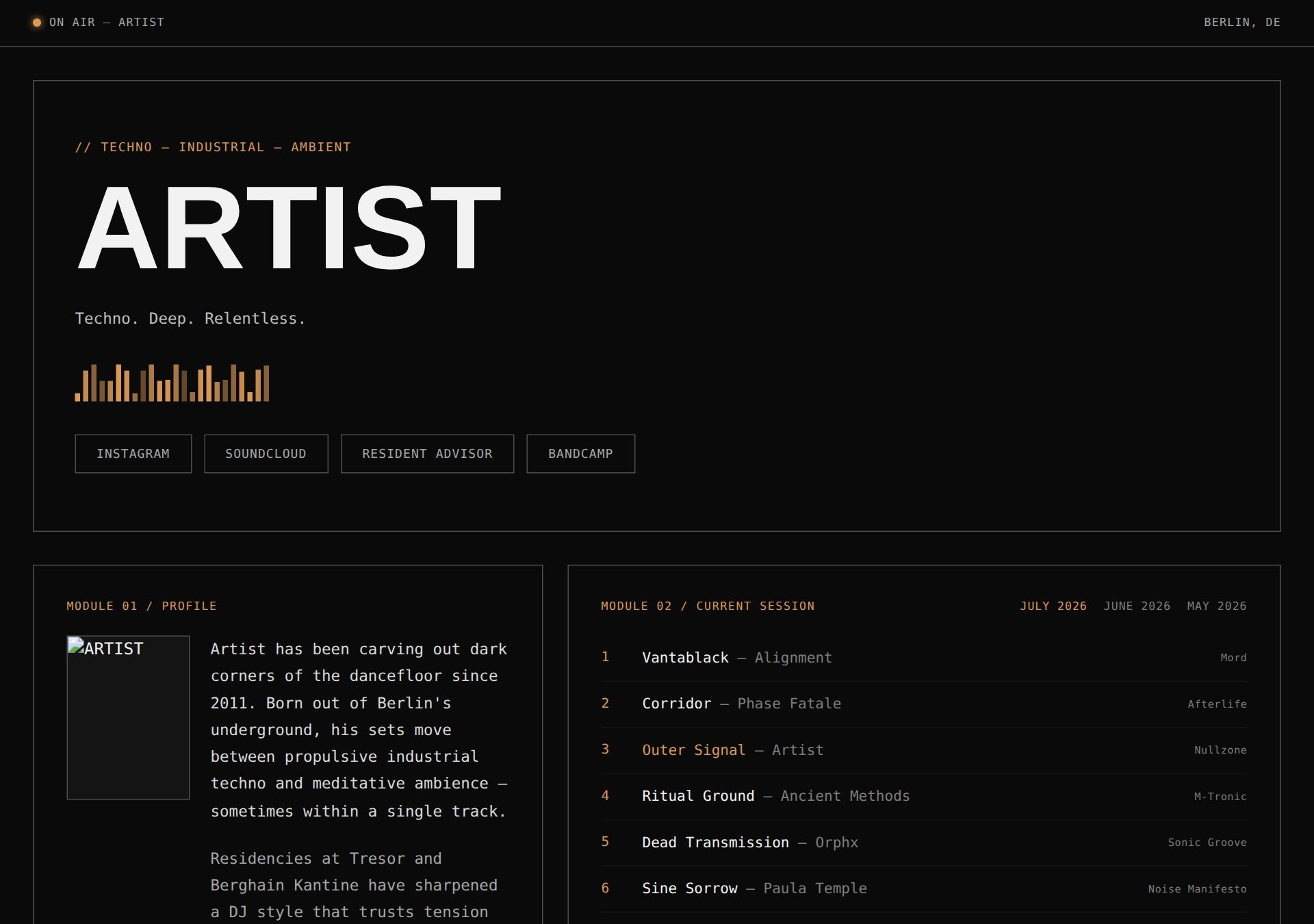
Task: Click the Nullzone label name
Action: tap(1220, 750)
